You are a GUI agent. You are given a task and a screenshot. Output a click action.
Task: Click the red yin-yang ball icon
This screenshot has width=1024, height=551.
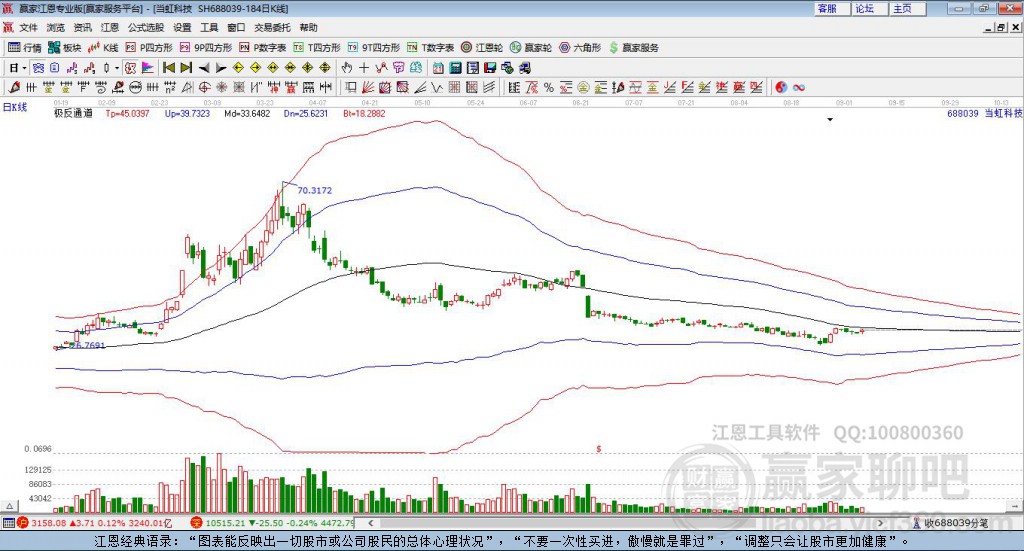[781, 87]
